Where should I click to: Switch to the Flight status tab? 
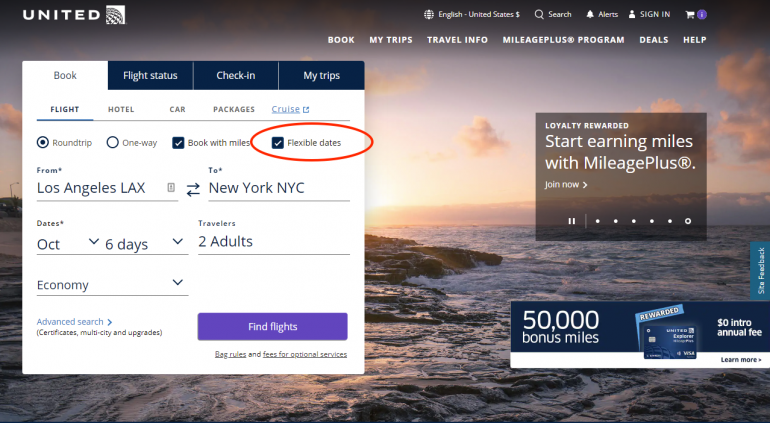pos(150,75)
